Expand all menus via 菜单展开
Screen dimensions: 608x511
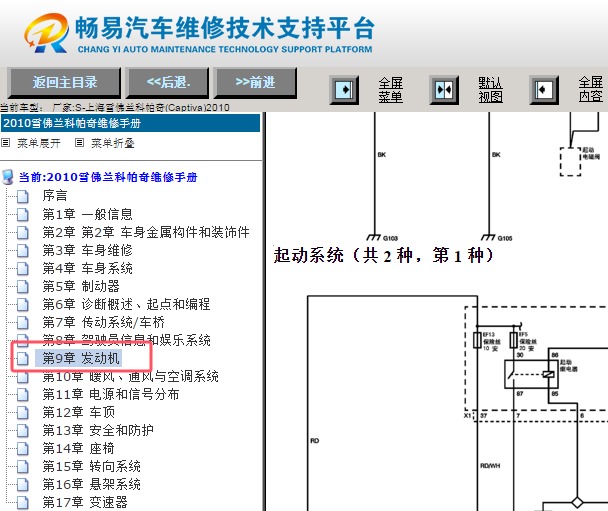pos(39,143)
